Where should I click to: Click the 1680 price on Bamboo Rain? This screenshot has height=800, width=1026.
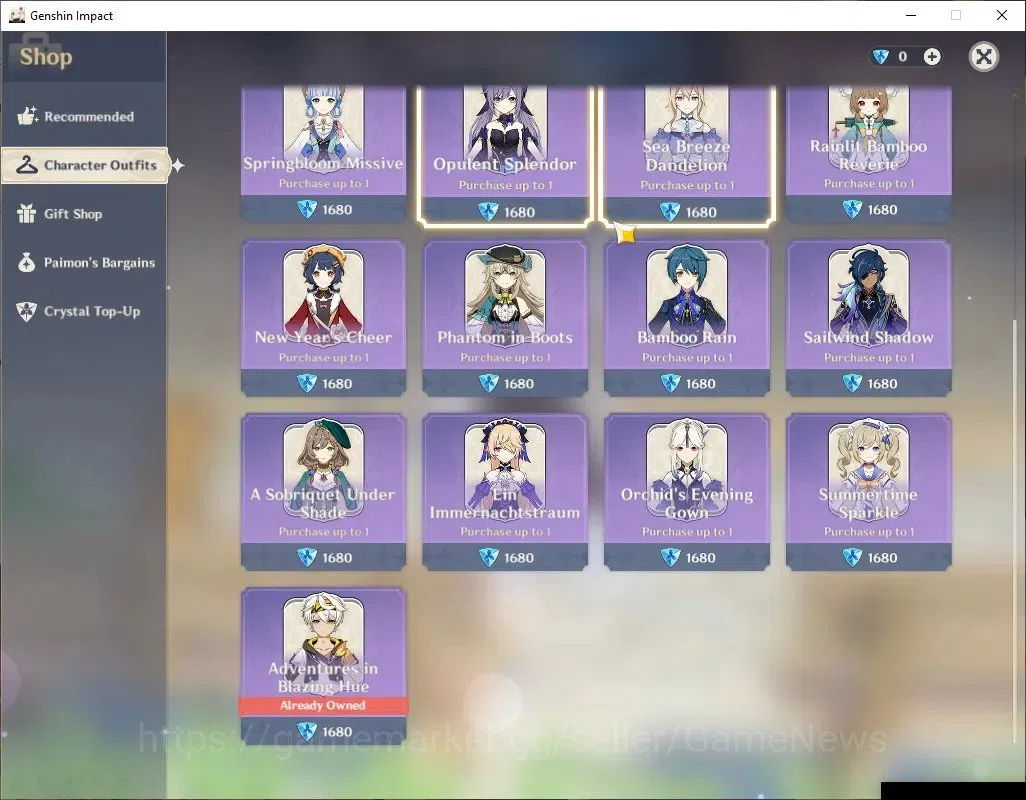[x=701, y=384]
